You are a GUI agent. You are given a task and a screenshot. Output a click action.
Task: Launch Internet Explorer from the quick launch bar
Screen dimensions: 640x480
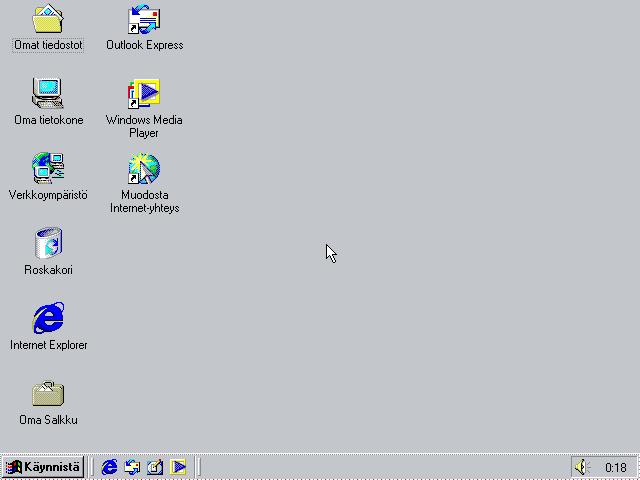tap(109, 467)
